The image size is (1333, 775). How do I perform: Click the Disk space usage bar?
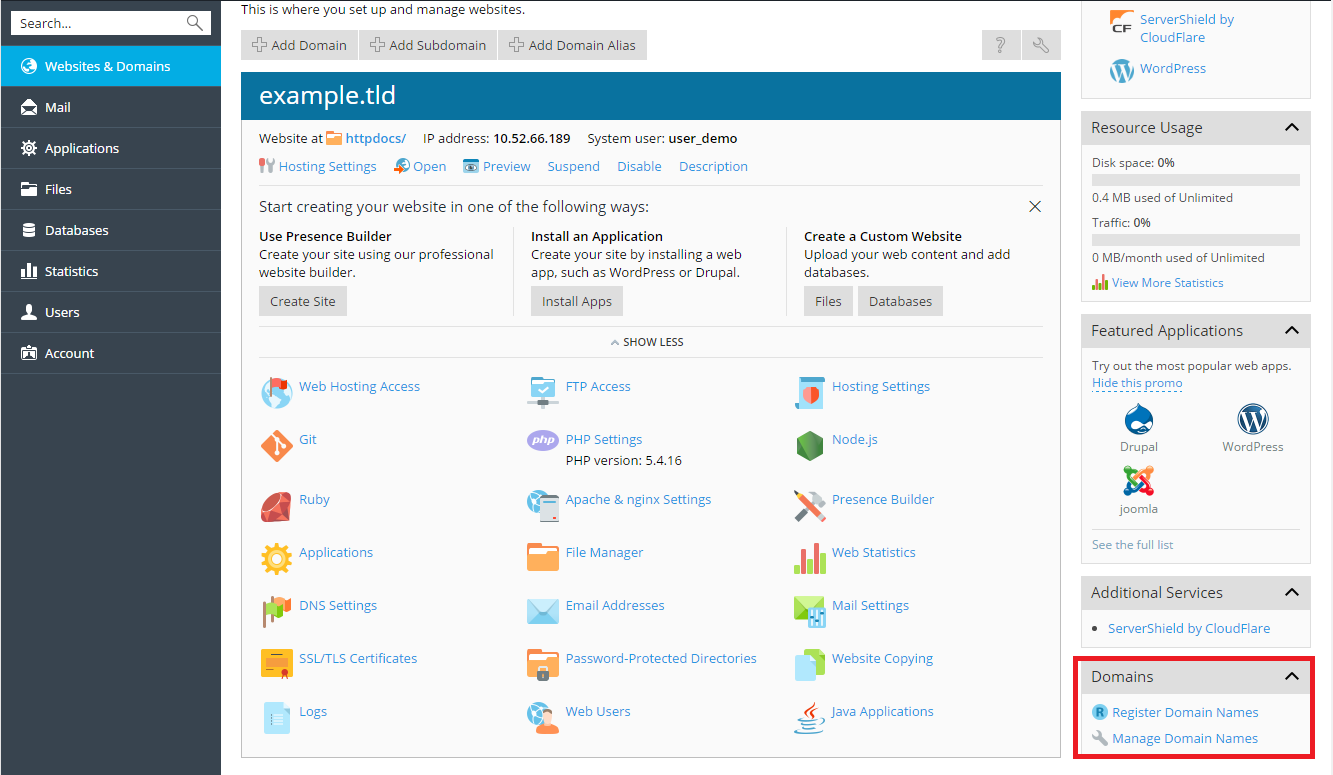click(1195, 178)
